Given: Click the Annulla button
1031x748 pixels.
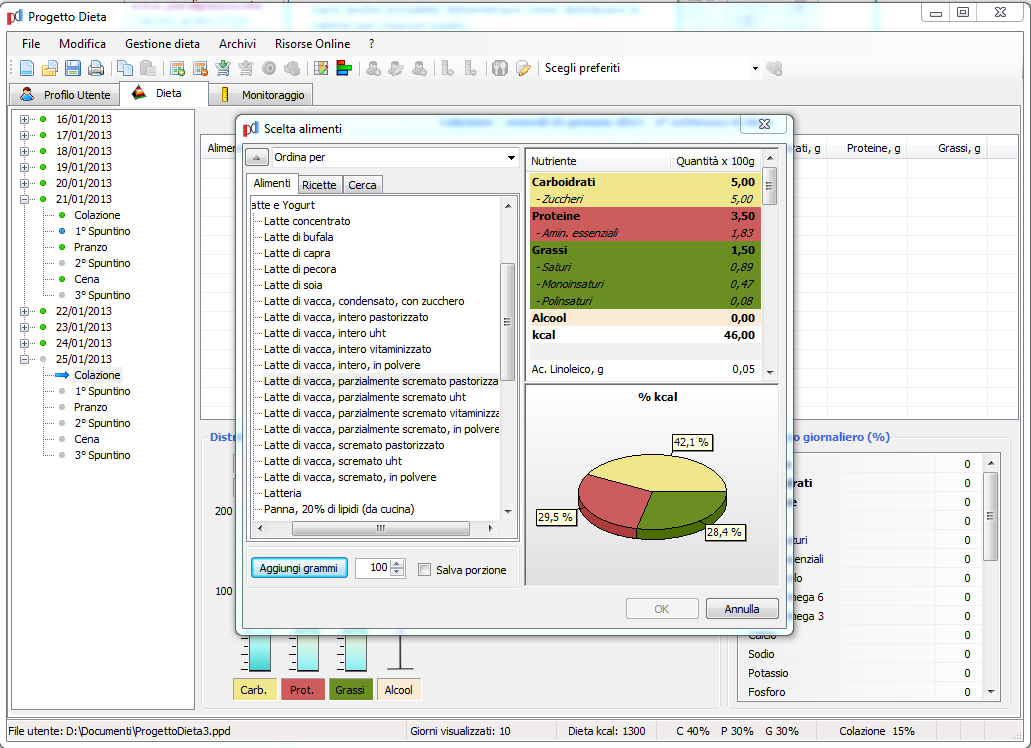Looking at the screenshot, I should pos(741,609).
